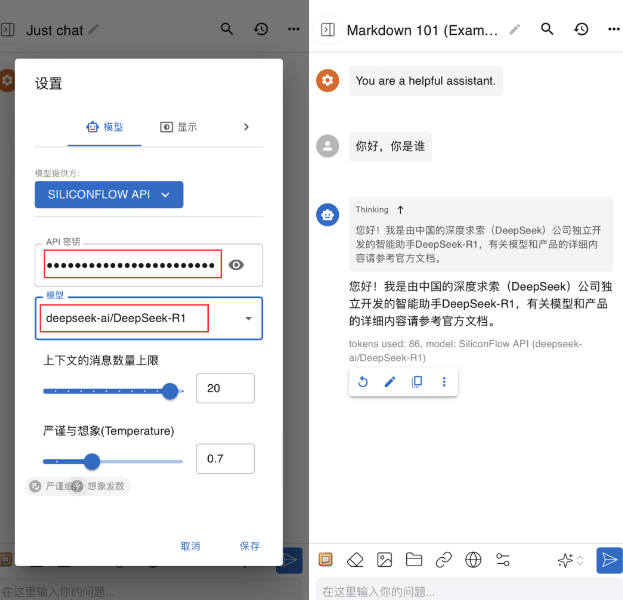Click the tokens used: 86 info text

pyautogui.click(x=465, y=351)
